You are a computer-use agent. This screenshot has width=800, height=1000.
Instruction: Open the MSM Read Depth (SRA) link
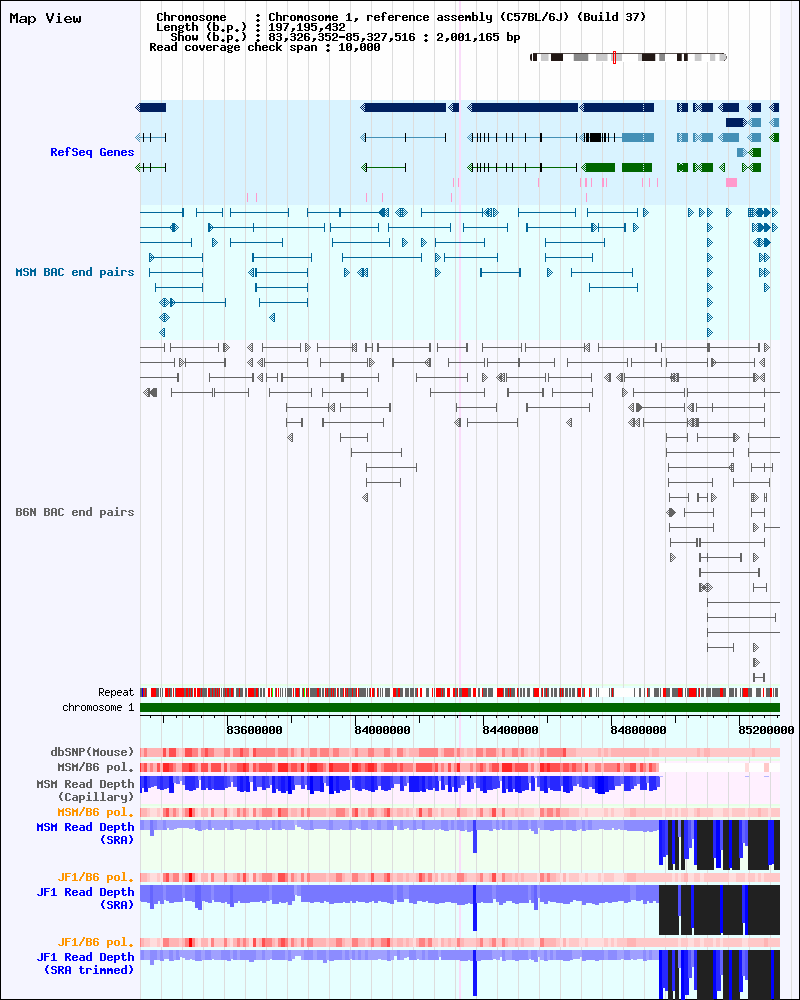85,834
